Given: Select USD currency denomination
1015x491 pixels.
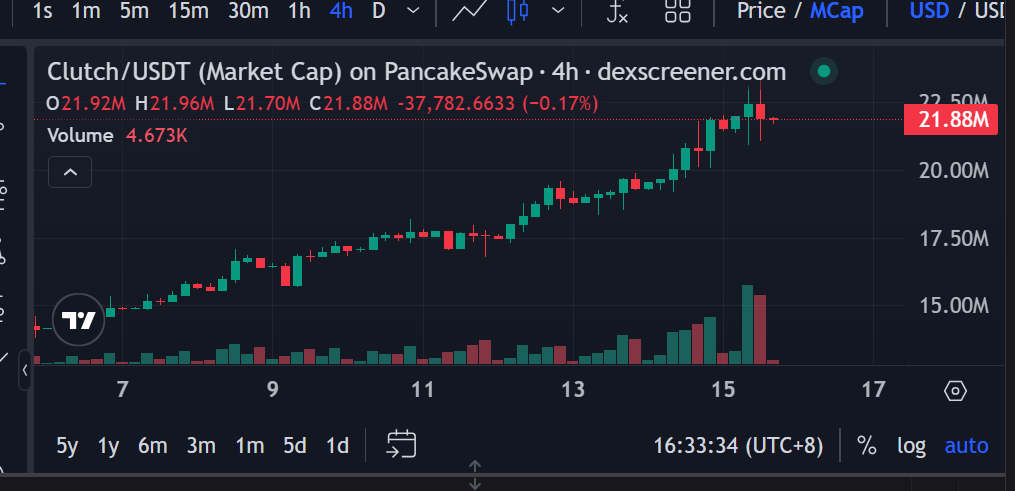Looking at the screenshot, I should 929,11.
